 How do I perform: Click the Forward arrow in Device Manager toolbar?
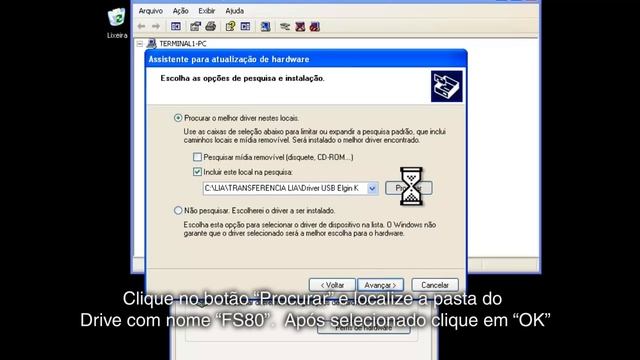coord(156,27)
